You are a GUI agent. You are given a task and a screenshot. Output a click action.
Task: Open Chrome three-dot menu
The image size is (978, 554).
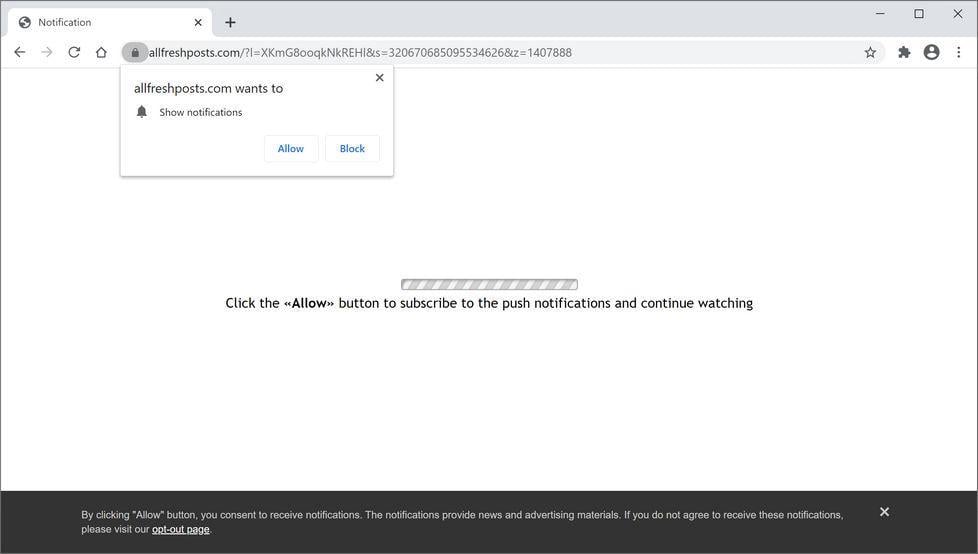point(959,52)
